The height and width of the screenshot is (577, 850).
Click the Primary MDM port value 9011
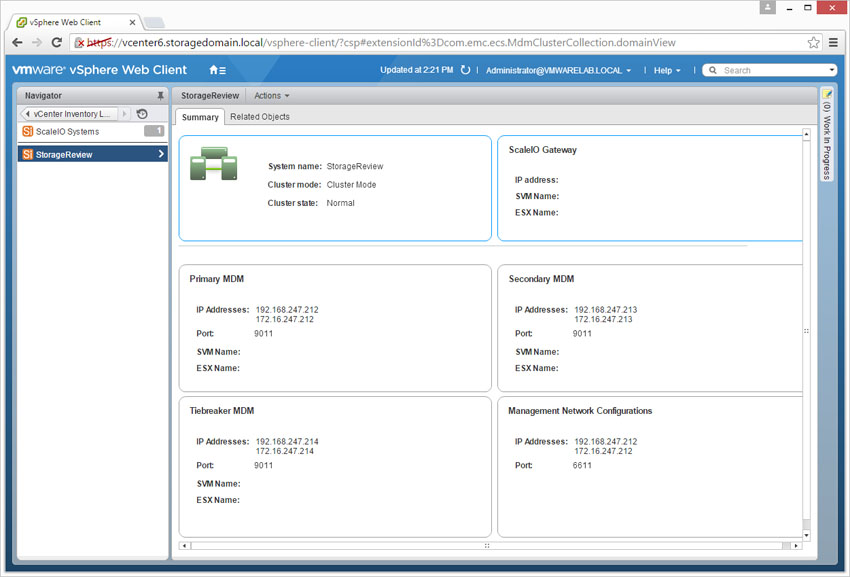tap(263, 334)
